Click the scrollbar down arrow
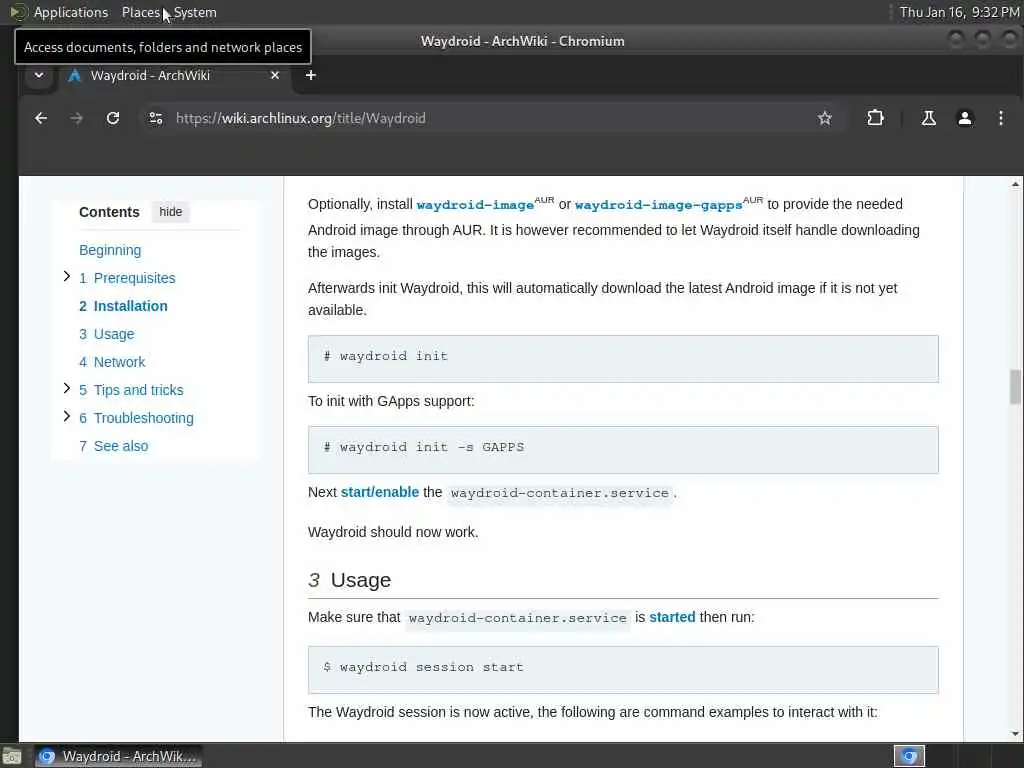The width and height of the screenshot is (1024, 768). coord(1015,734)
